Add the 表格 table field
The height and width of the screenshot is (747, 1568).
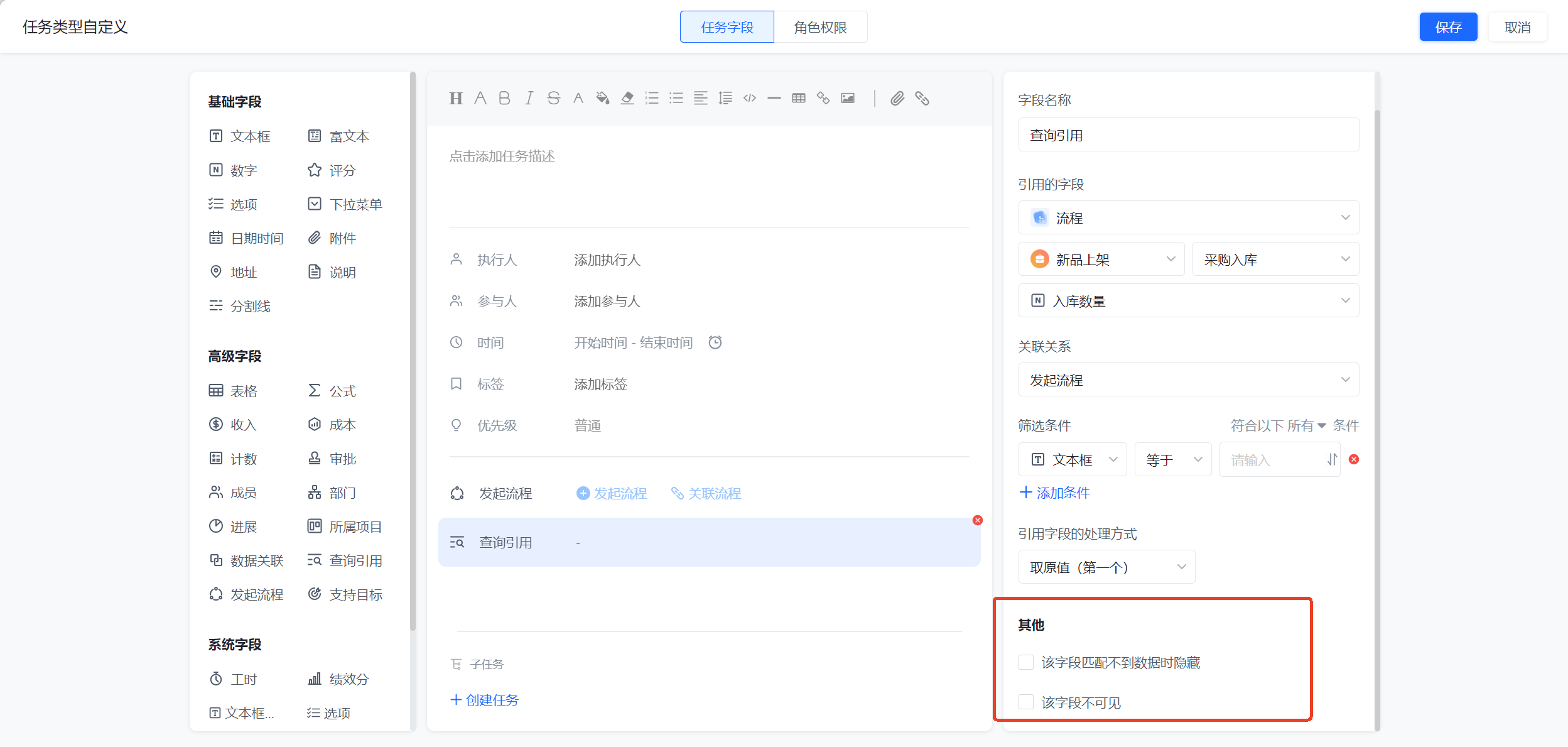233,391
